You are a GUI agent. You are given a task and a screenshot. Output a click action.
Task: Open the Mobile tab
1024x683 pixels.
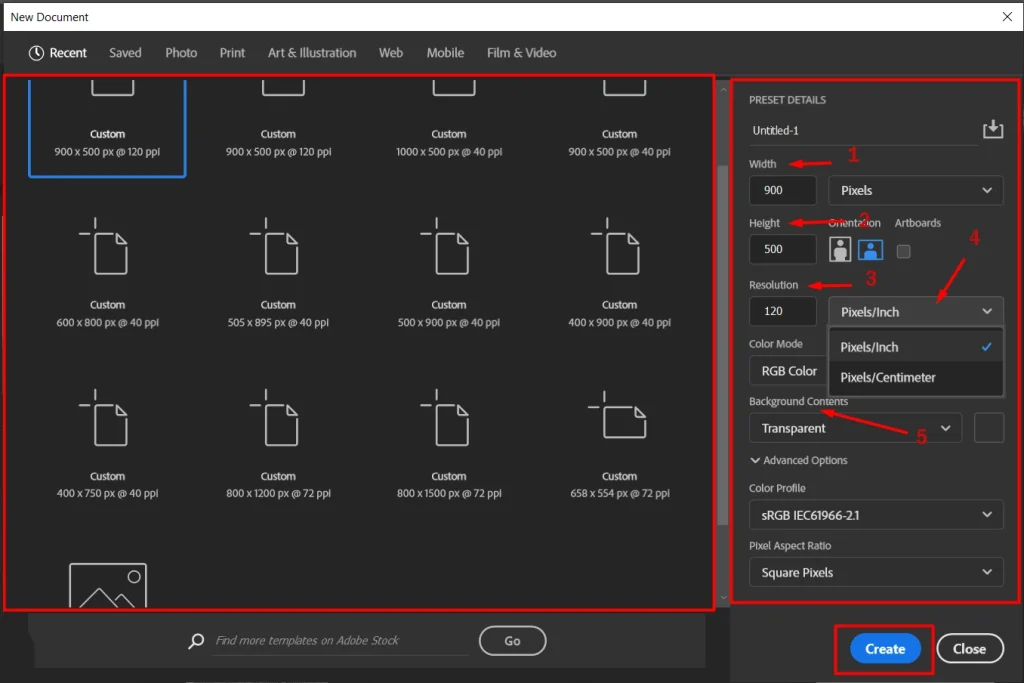(445, 53)
